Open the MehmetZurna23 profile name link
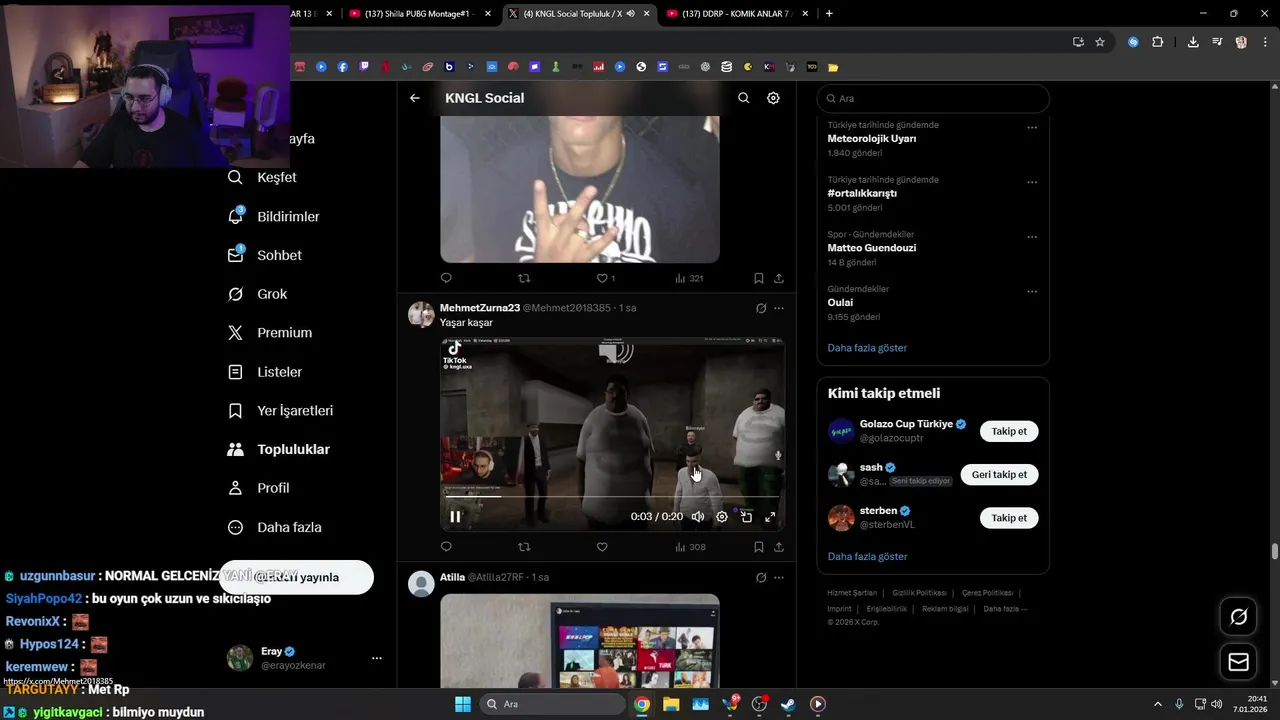The image size is (1280, 720). coord(480,308)
